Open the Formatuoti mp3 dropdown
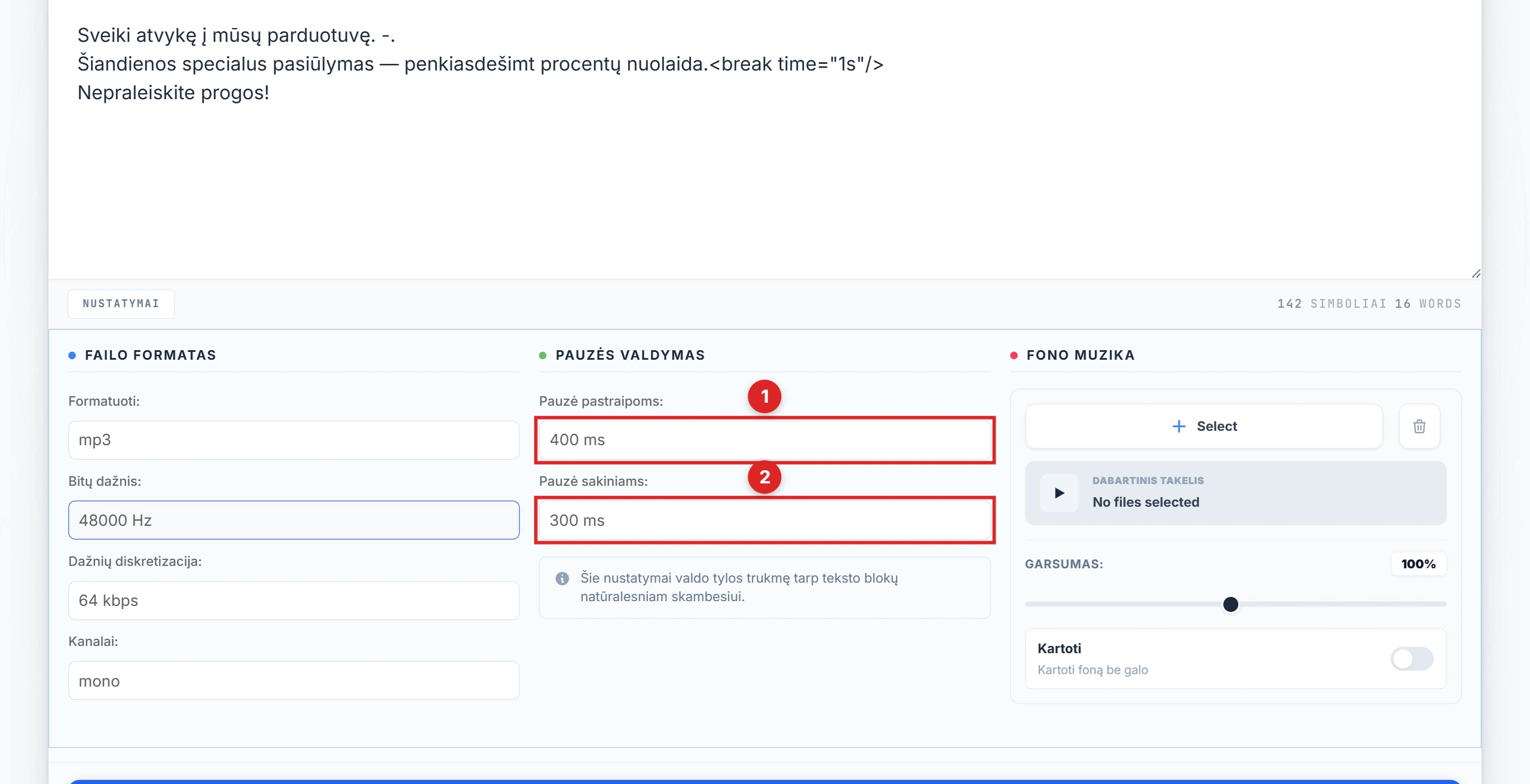The height and width of the screenshot is (784, 1530). coord(293,440)
